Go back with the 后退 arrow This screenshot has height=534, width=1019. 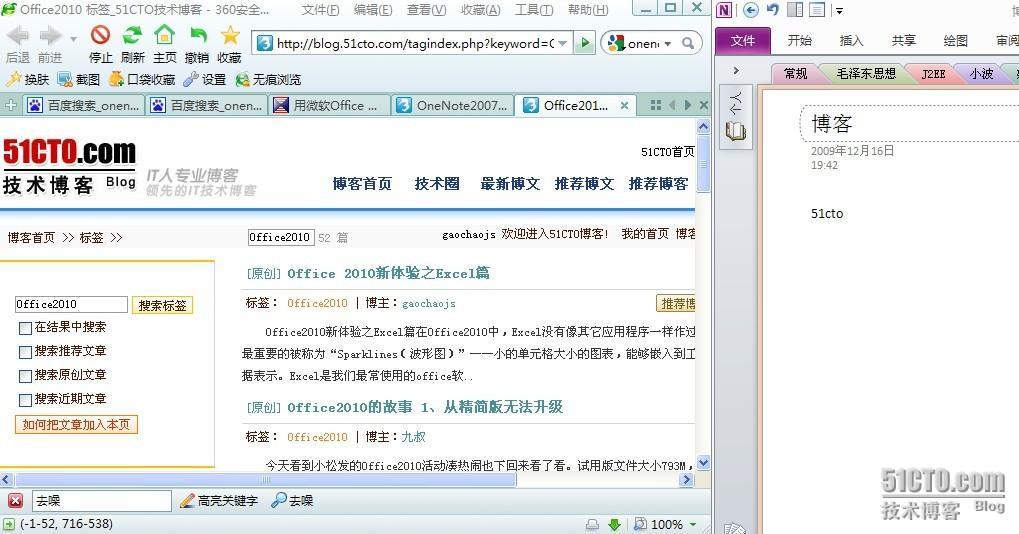click(18, 36)
